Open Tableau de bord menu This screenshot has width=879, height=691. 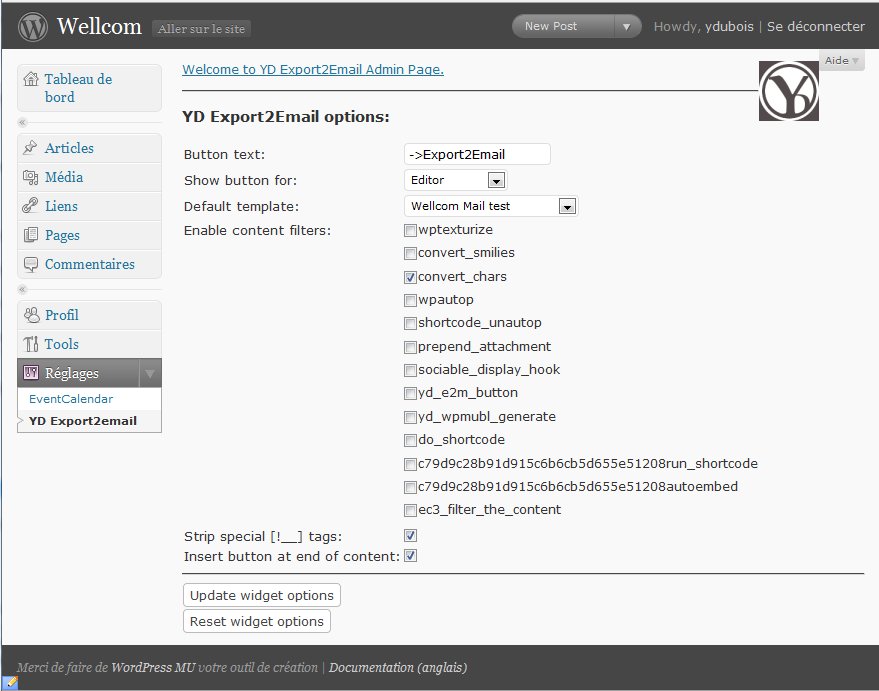[x=78, y=88]
